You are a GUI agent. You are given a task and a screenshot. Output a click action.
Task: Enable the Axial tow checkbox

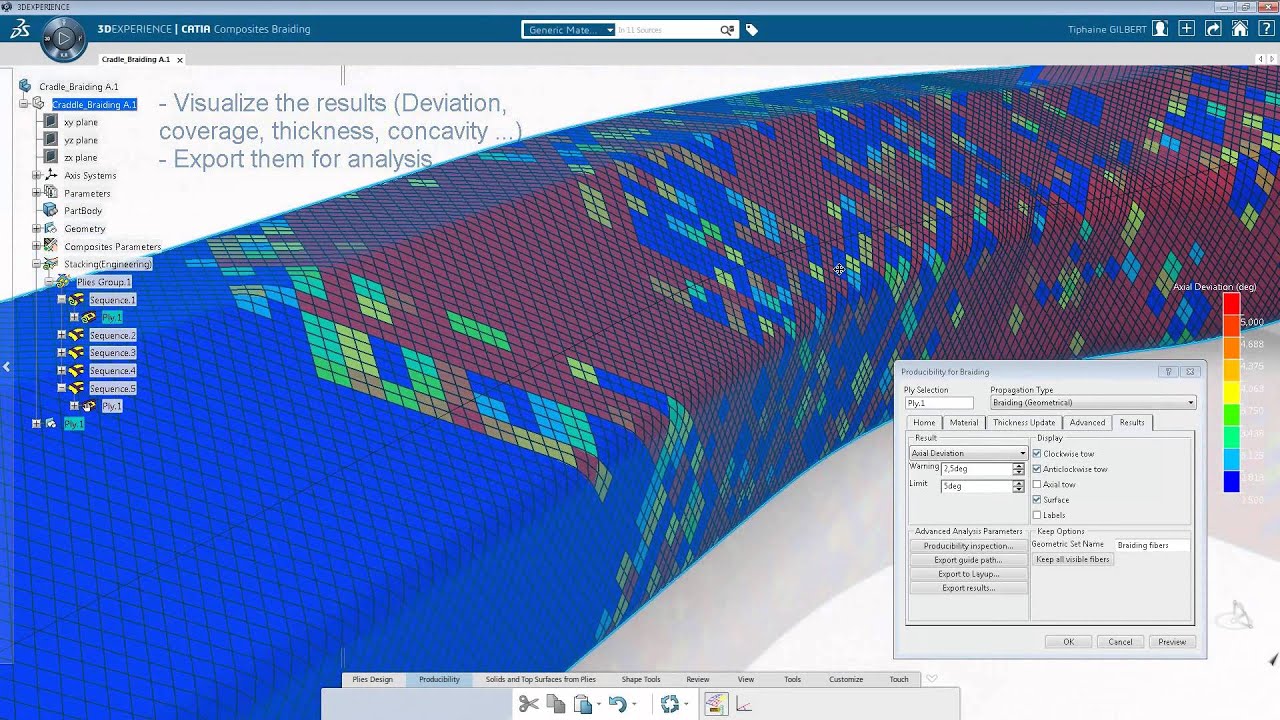point(1037,484)
